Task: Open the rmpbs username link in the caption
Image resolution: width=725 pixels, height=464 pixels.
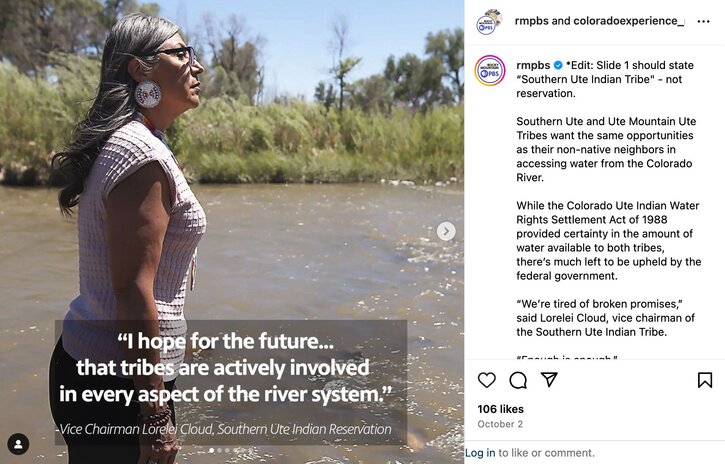Action: click(x=533, y=65)
